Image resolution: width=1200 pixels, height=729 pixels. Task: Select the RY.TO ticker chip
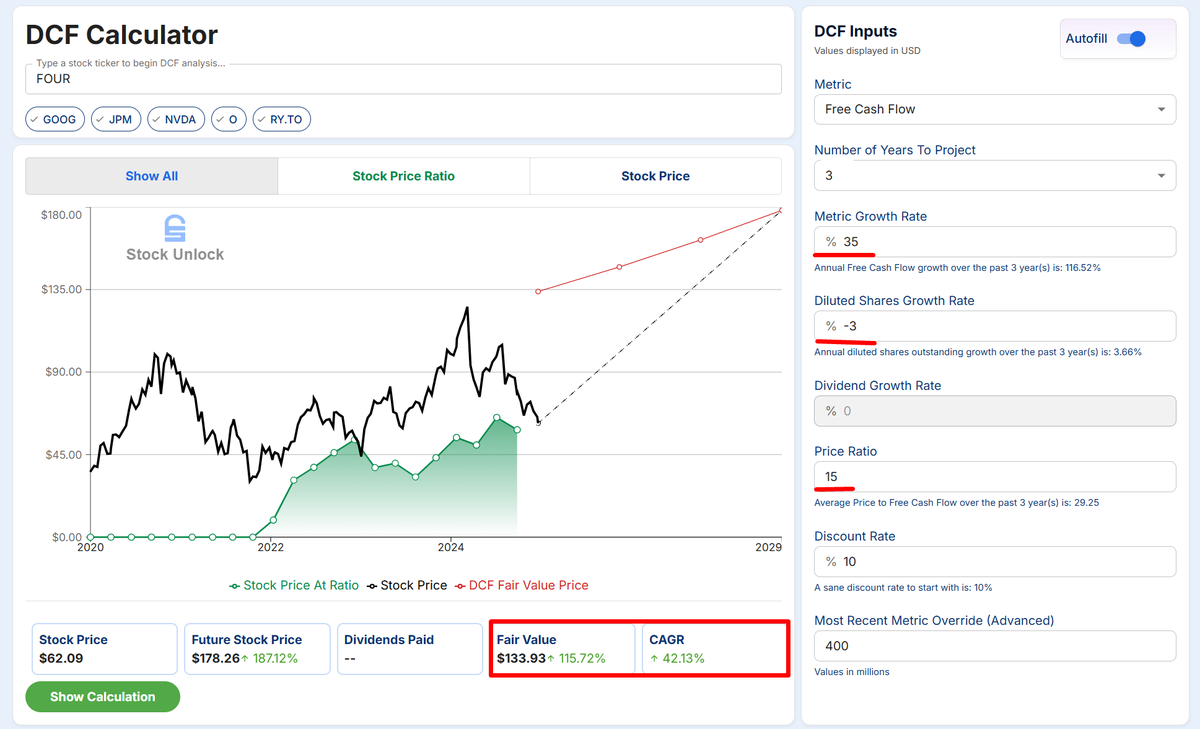tap(282, 119)
